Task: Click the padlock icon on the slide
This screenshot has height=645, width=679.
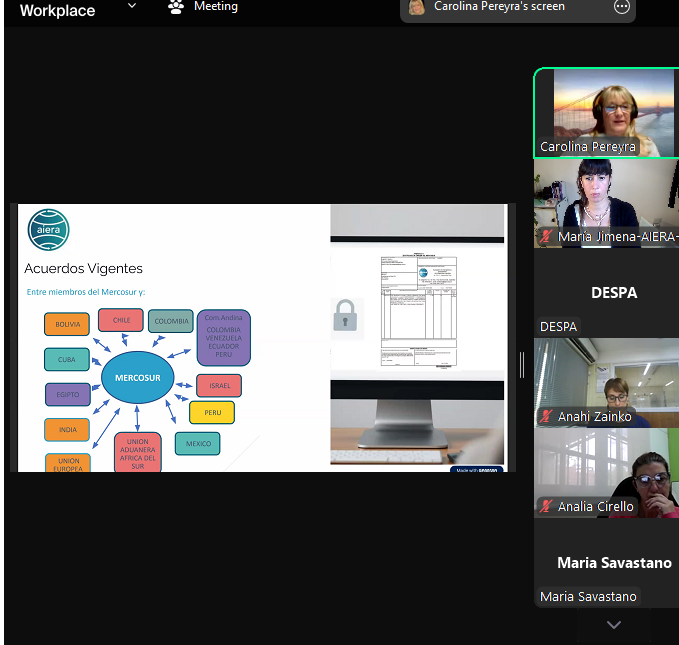Action: tap(346, 316)
